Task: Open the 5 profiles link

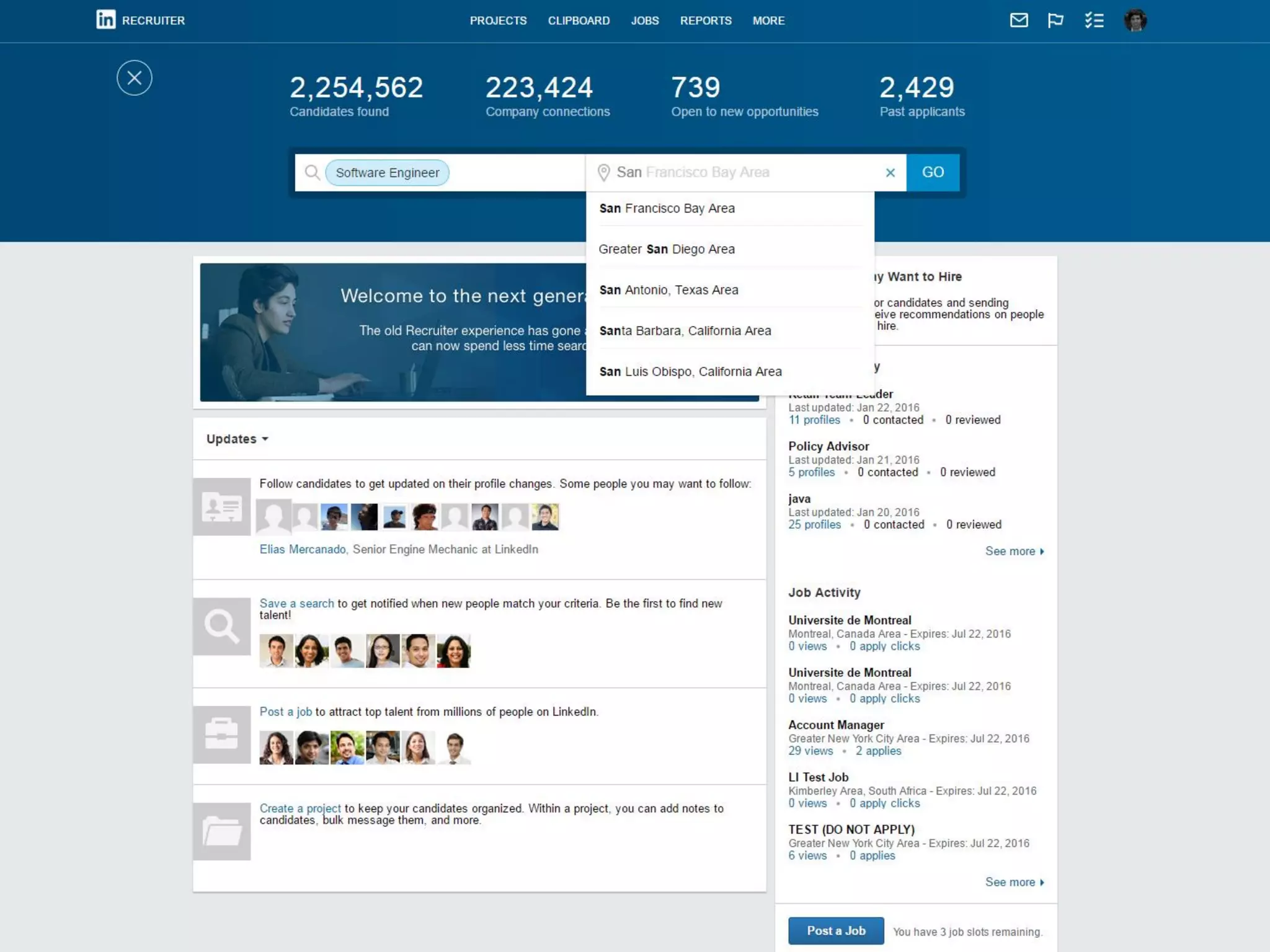Action: 812,472
